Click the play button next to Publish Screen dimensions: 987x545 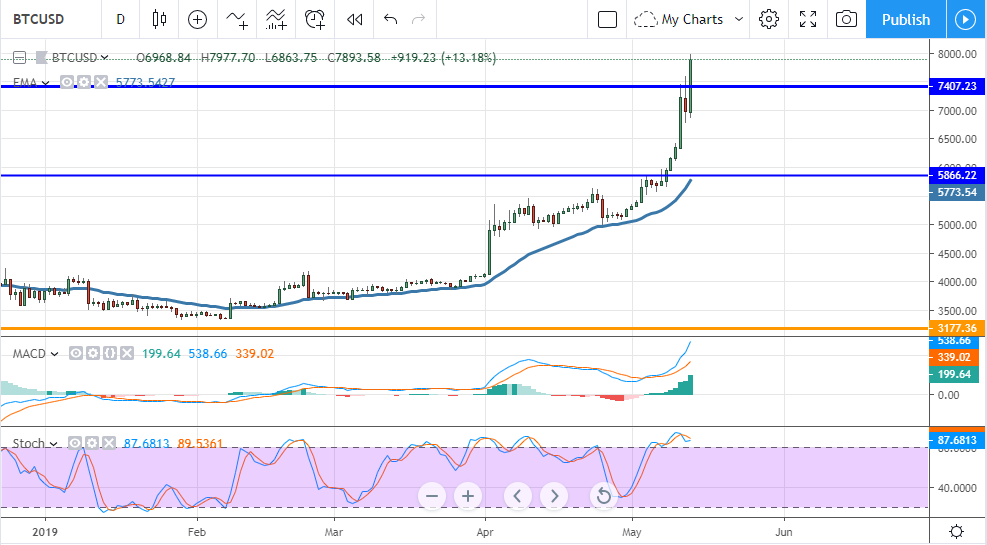(x=965, y=20)
